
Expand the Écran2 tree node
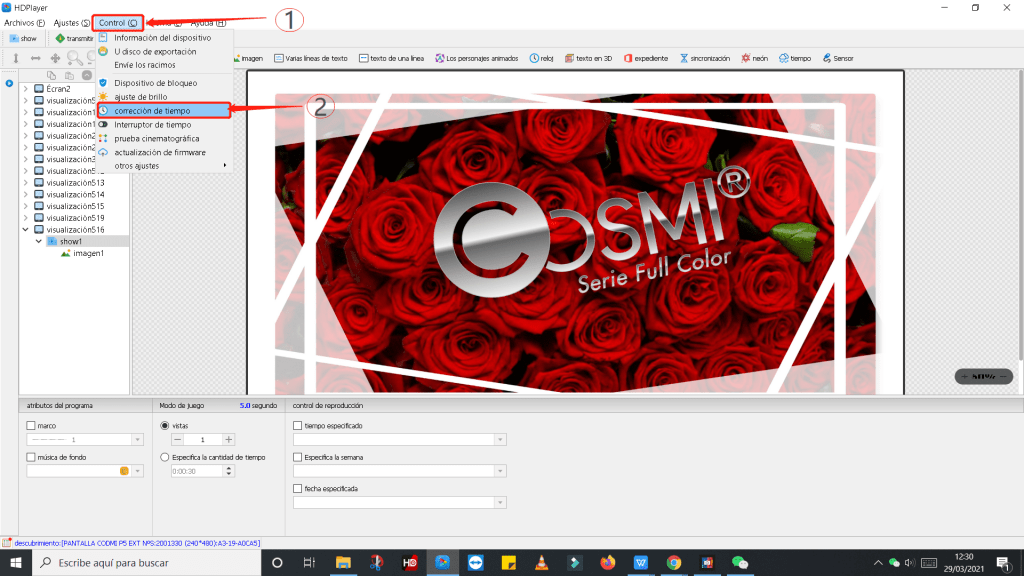[25, 89]
